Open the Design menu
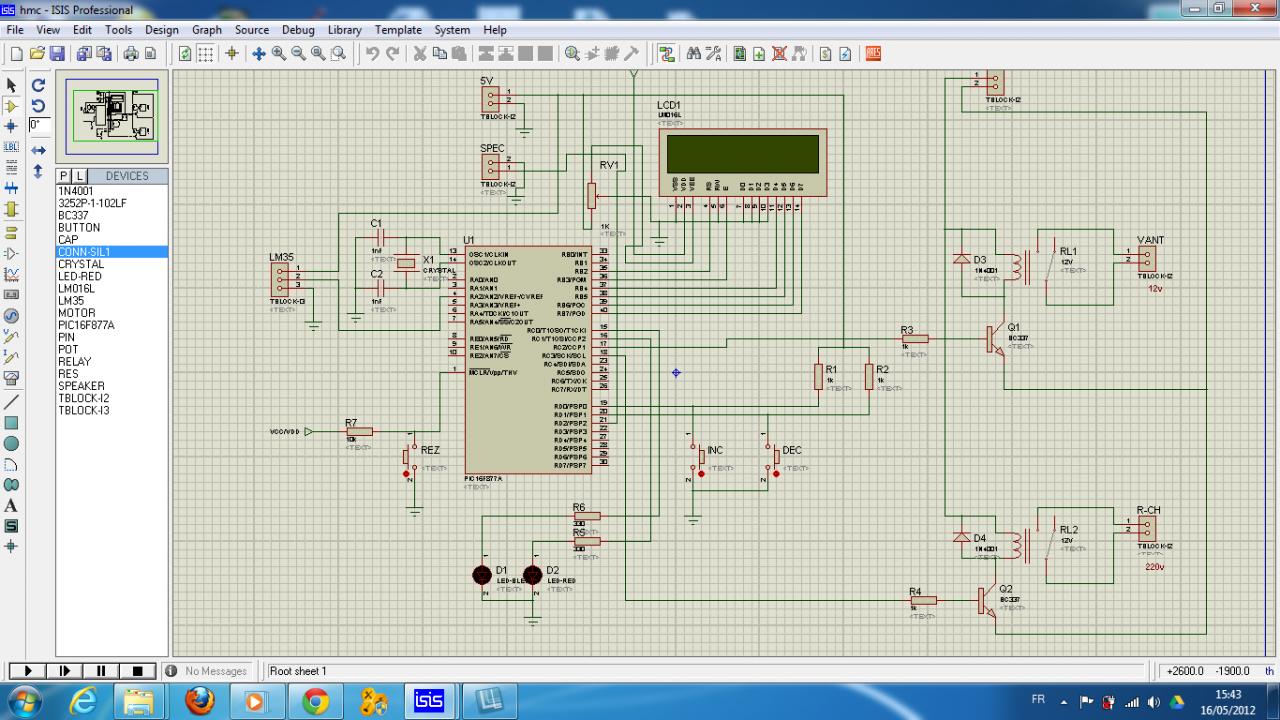 (161, 30)
